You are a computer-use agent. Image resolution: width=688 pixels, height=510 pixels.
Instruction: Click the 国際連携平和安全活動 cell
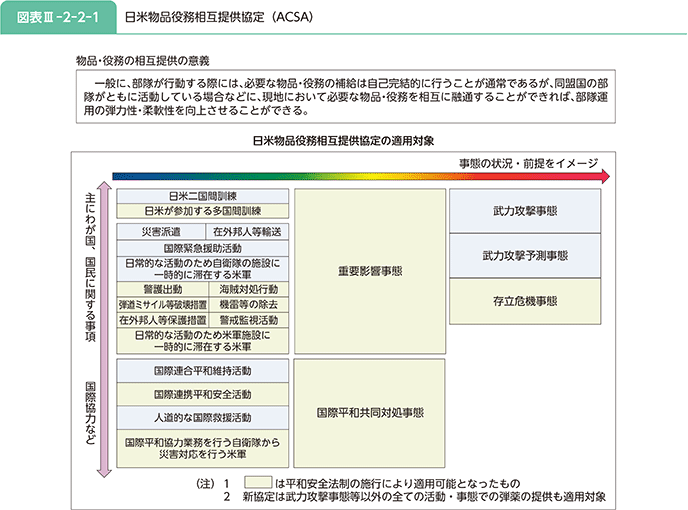[x=203, y=394]
